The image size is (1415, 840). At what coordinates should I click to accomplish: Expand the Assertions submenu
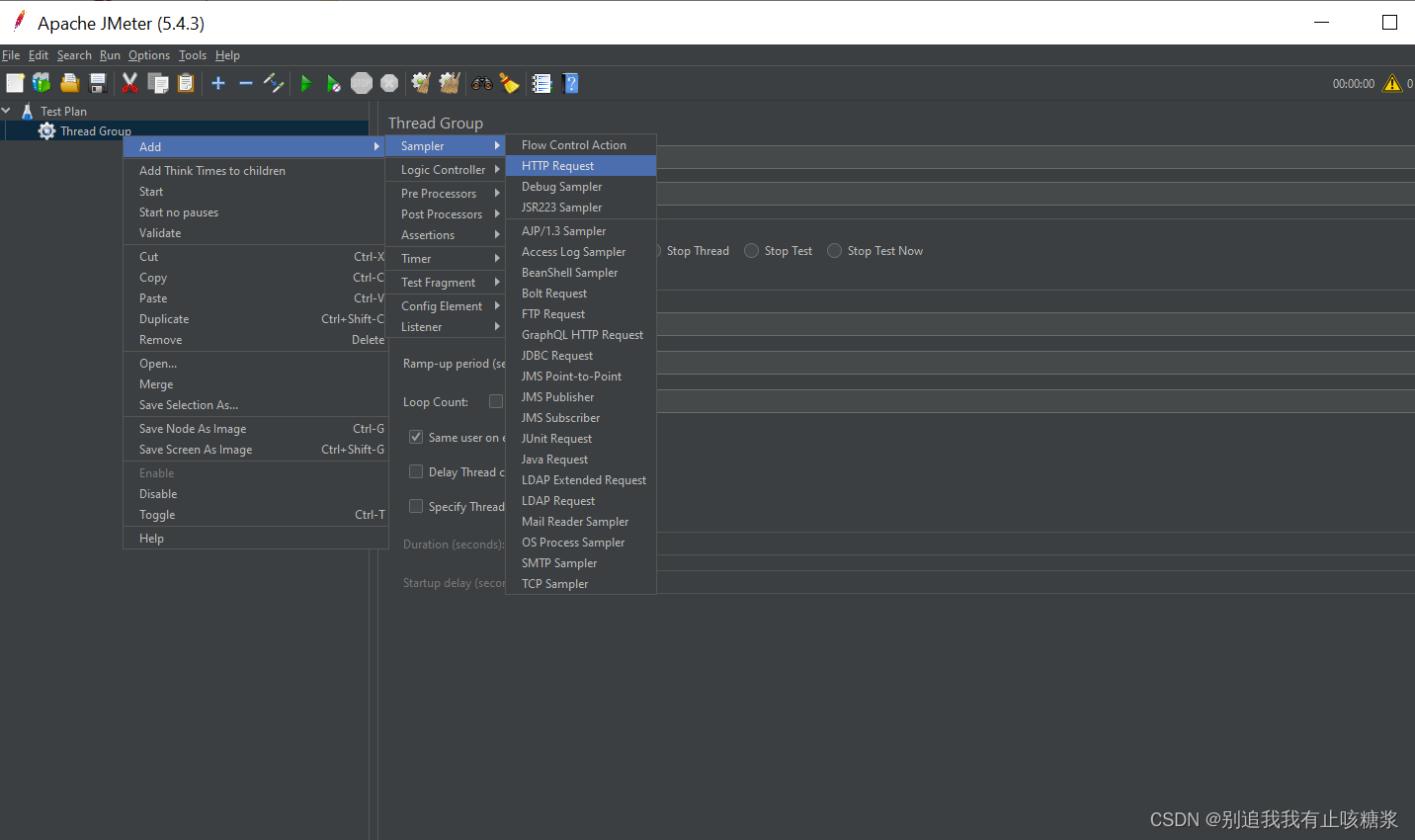(446, 234)
